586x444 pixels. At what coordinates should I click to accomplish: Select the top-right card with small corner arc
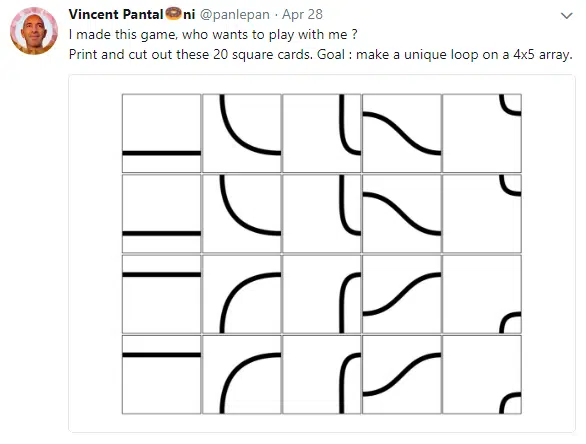coord(482,133)
